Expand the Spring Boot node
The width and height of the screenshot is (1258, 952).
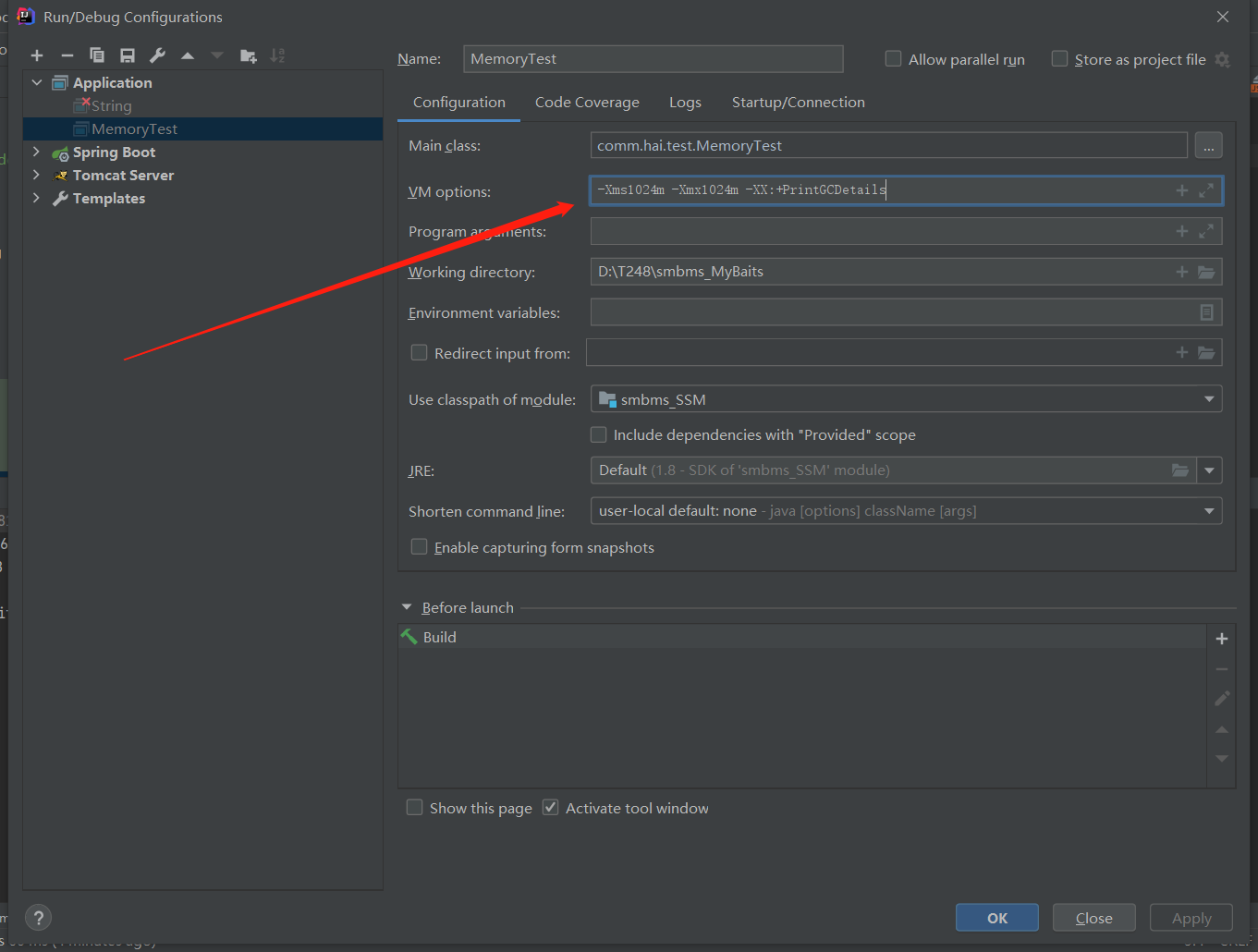[x=36, y=152]
